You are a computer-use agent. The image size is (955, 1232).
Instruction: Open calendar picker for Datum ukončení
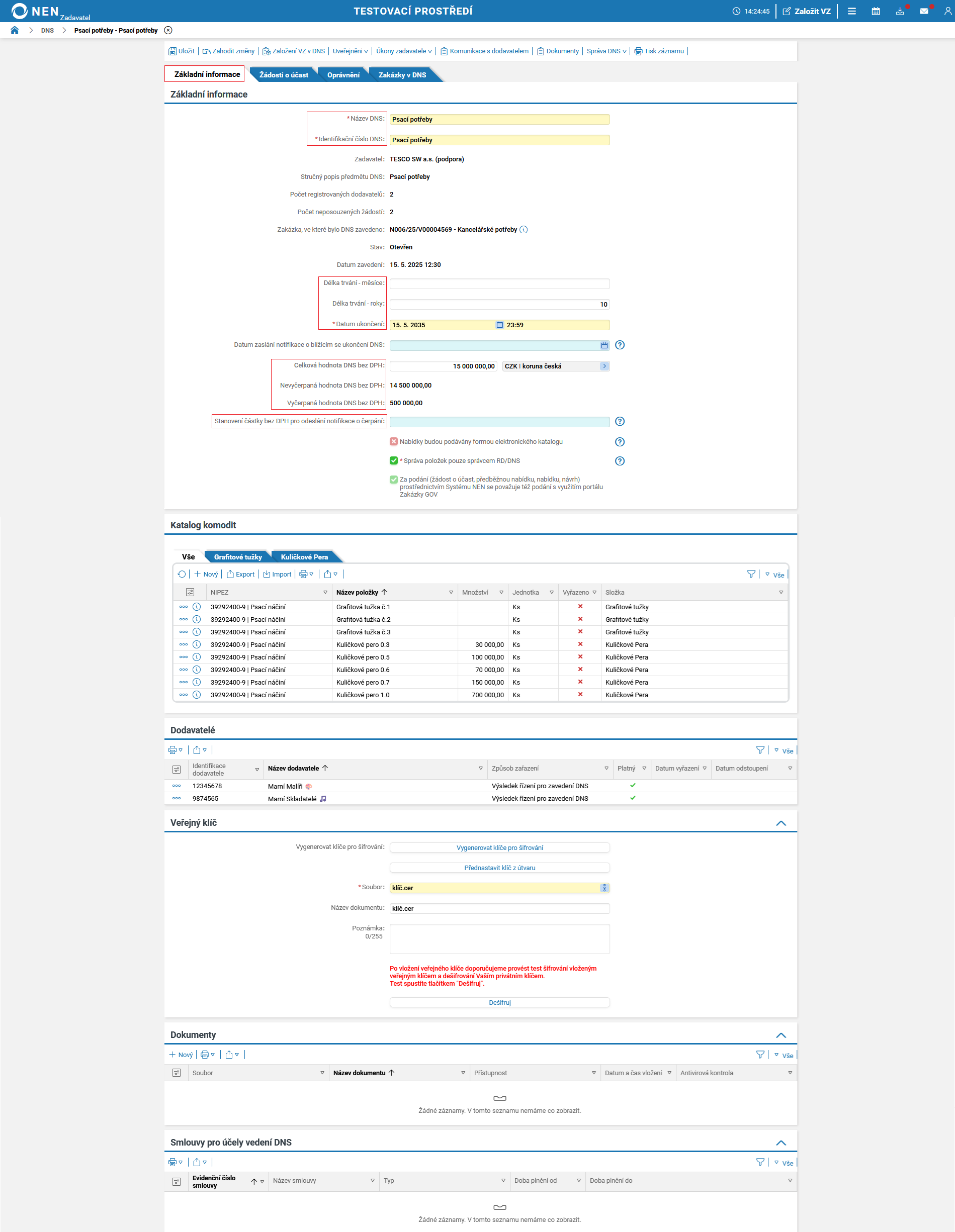(499, 325)
